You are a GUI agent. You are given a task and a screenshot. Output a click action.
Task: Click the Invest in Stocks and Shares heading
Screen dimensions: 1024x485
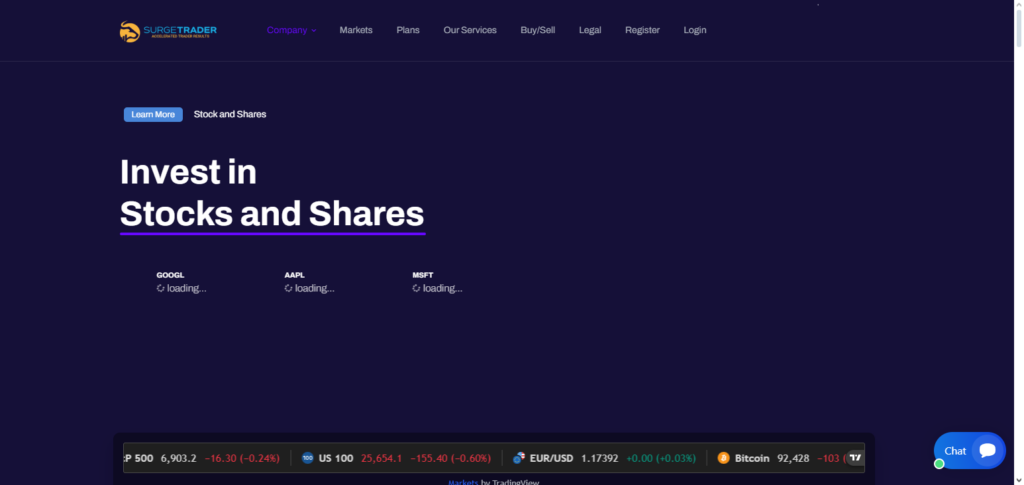[272, 193]
